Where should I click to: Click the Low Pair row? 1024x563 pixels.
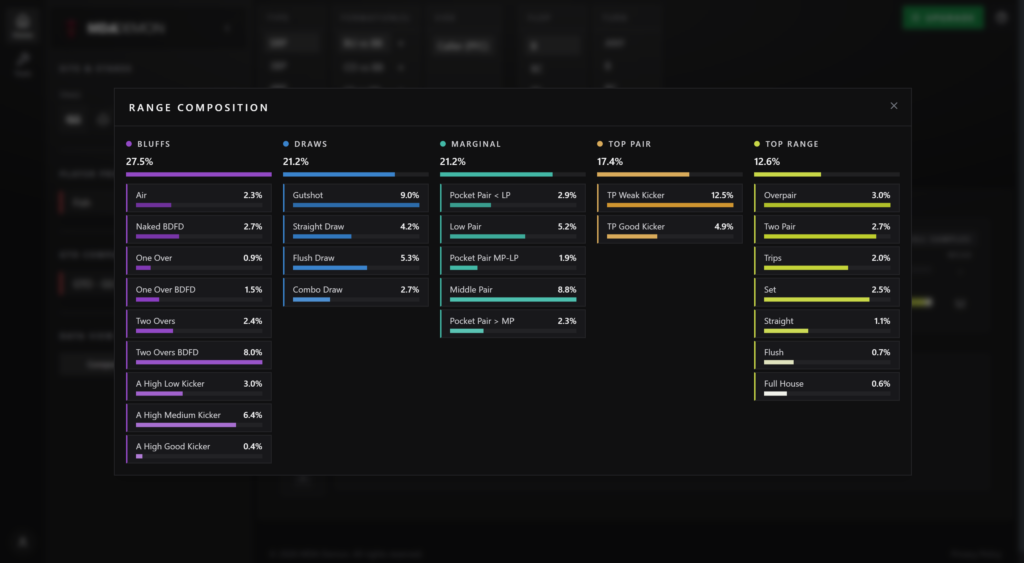pyautogui.click(x=513, y=229)
